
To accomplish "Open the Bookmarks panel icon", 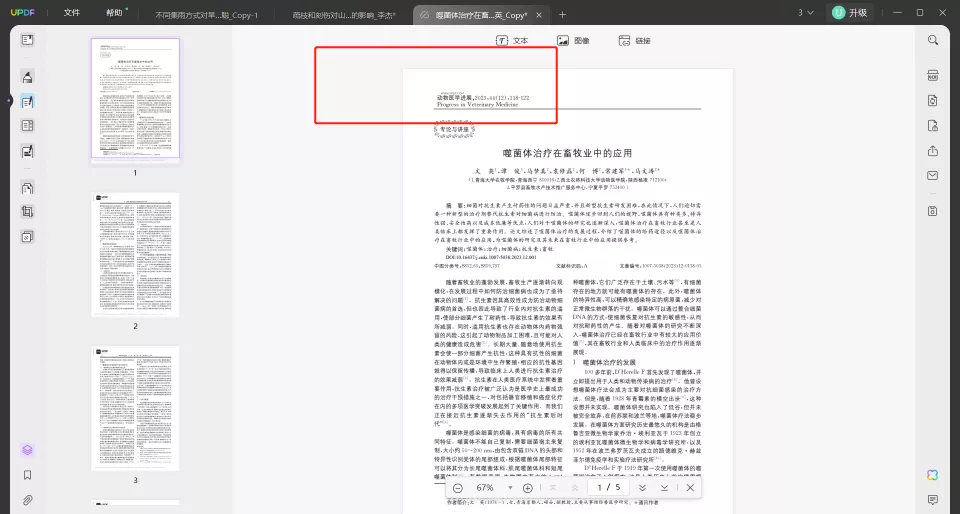I will click(x=27, y=475).
